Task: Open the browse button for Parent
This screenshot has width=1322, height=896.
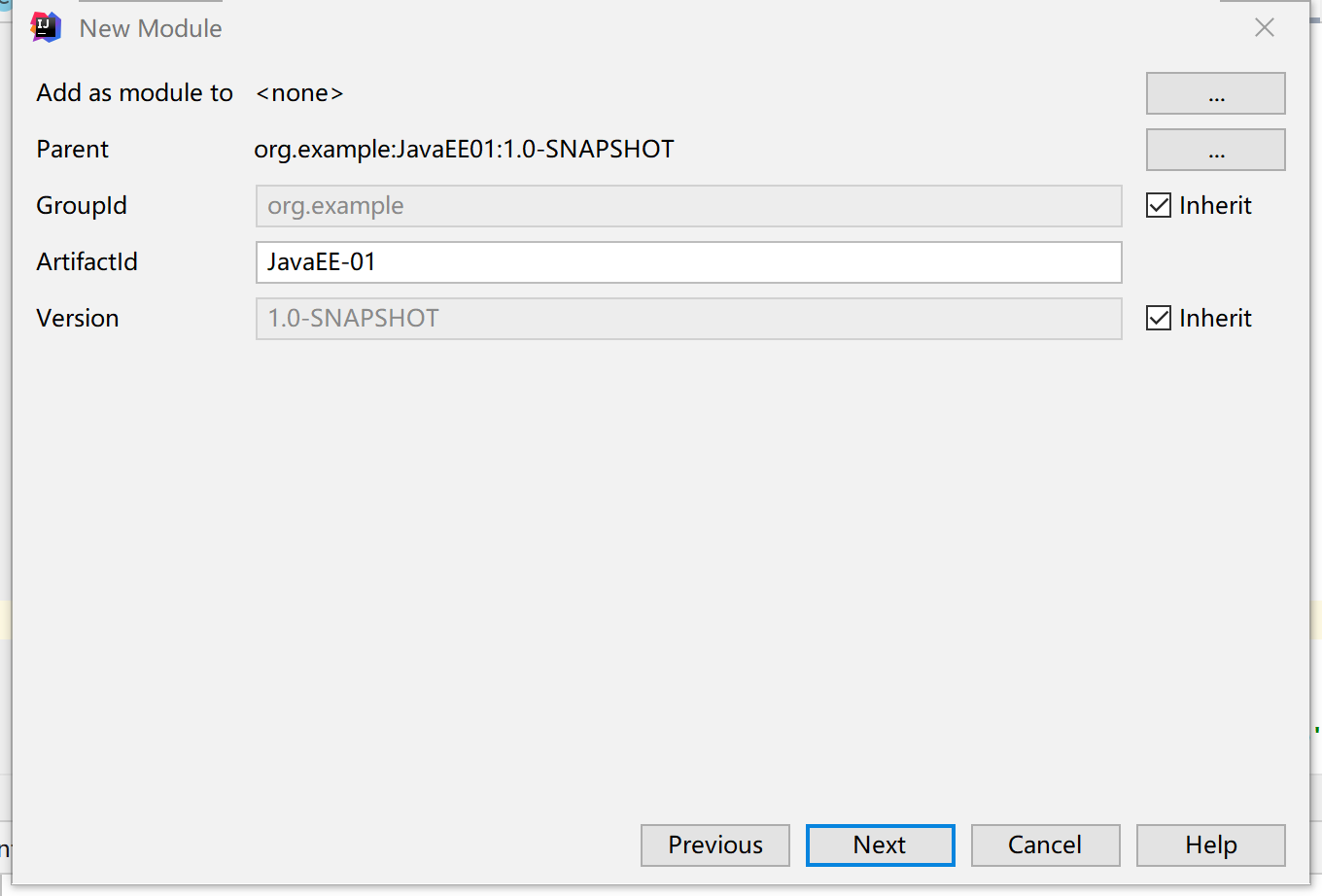Action: tap(1215, 150)
